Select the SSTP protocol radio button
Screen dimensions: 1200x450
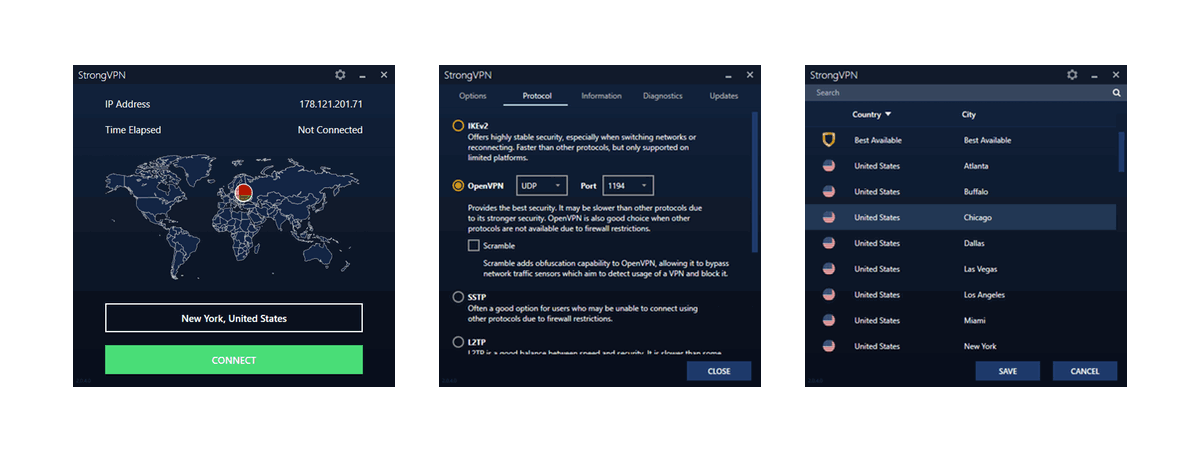pyautogui.click(x=458, y=297)
